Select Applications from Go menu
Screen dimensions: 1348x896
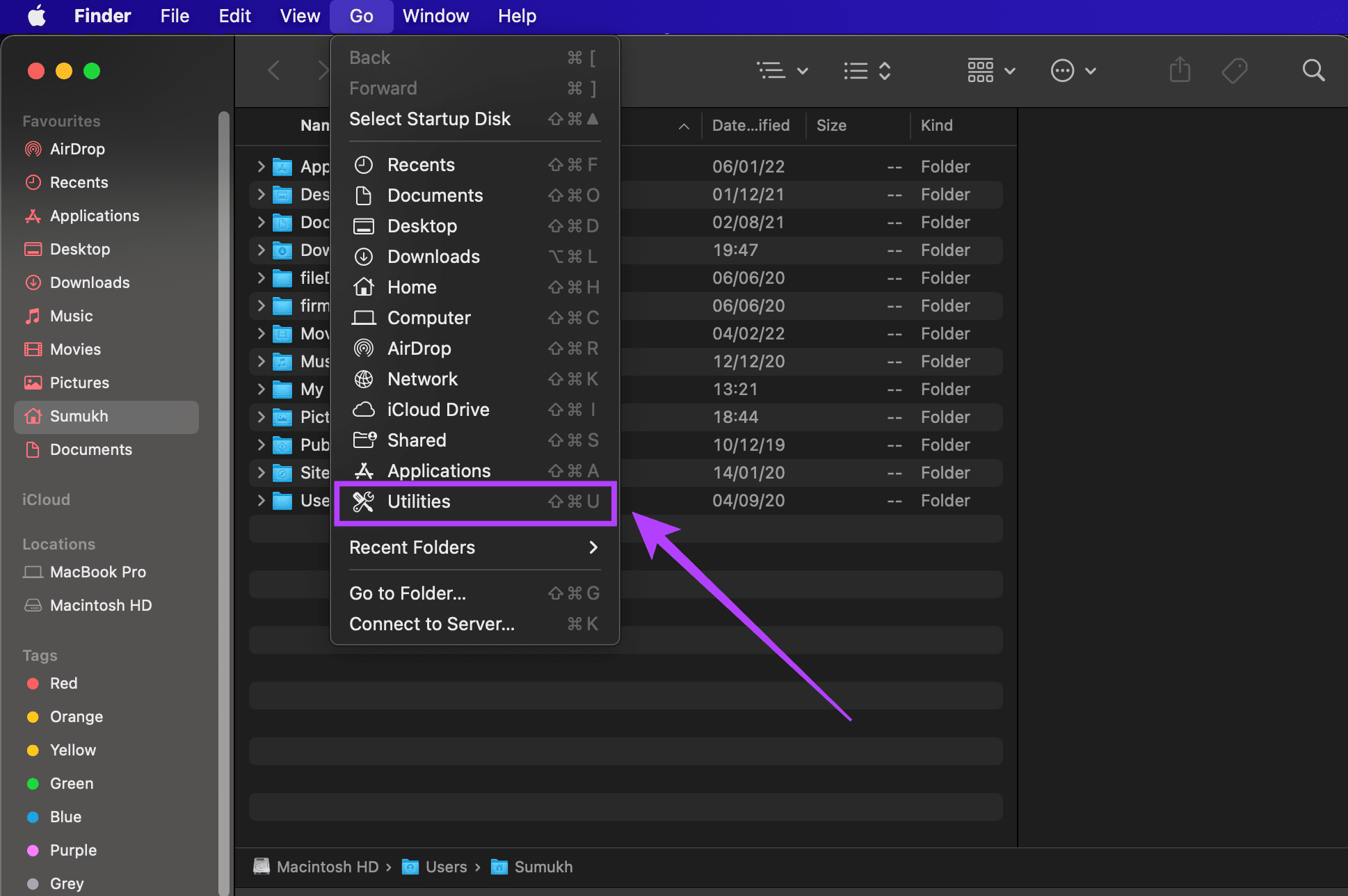pos(438,470)
